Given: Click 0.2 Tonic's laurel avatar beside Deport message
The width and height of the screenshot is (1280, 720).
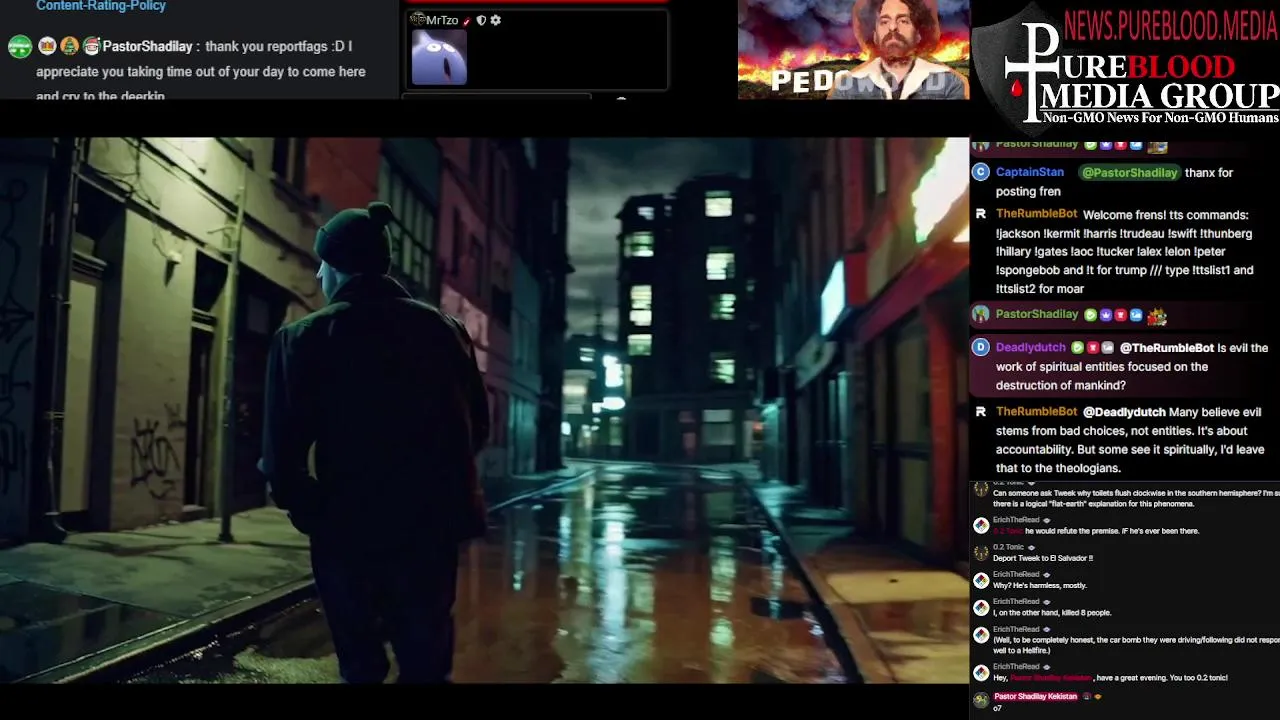Looking at the screenshot, I should [981, 553].
